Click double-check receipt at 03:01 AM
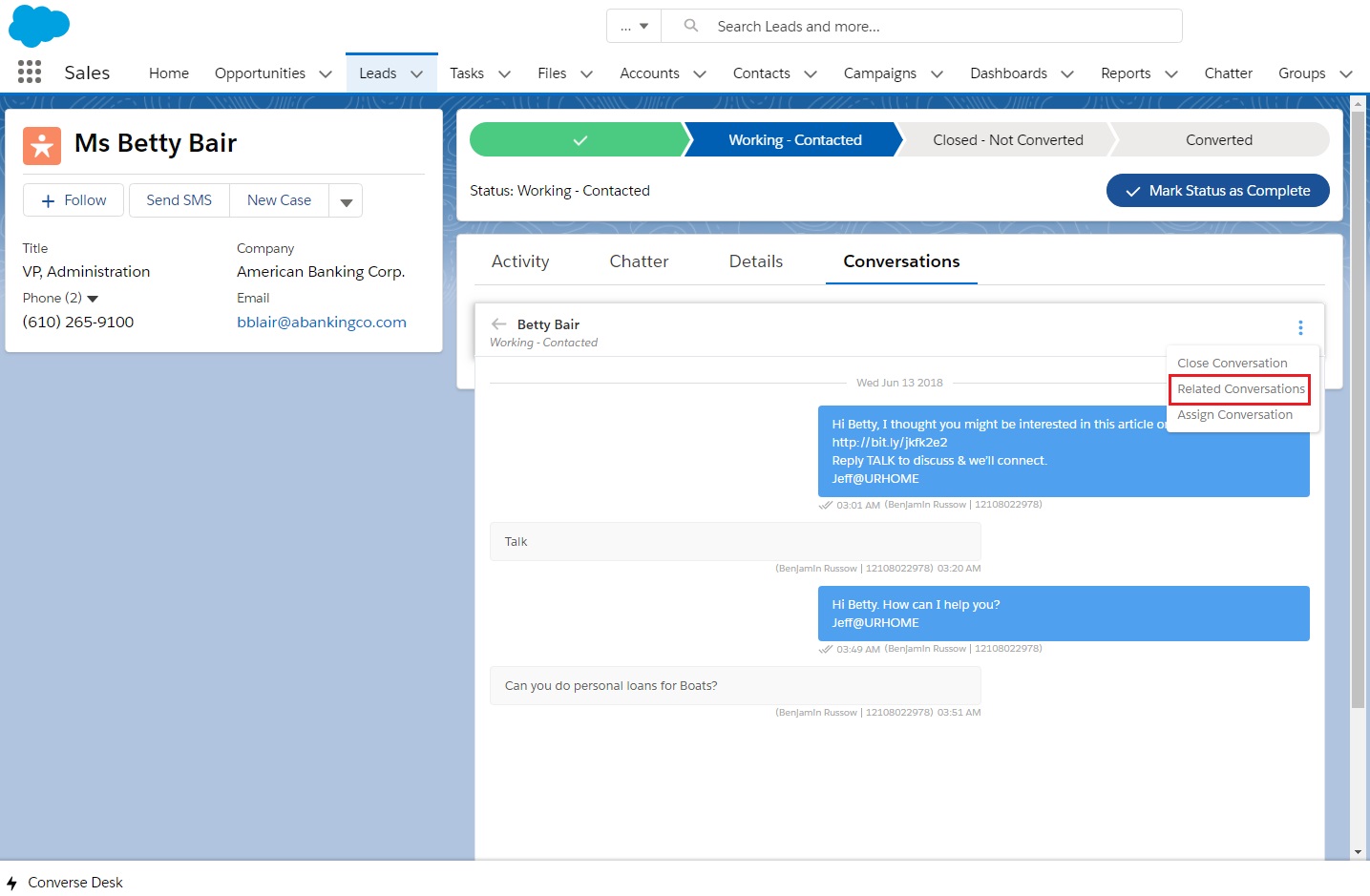1370x896 pixels. (x=826, y=505)
